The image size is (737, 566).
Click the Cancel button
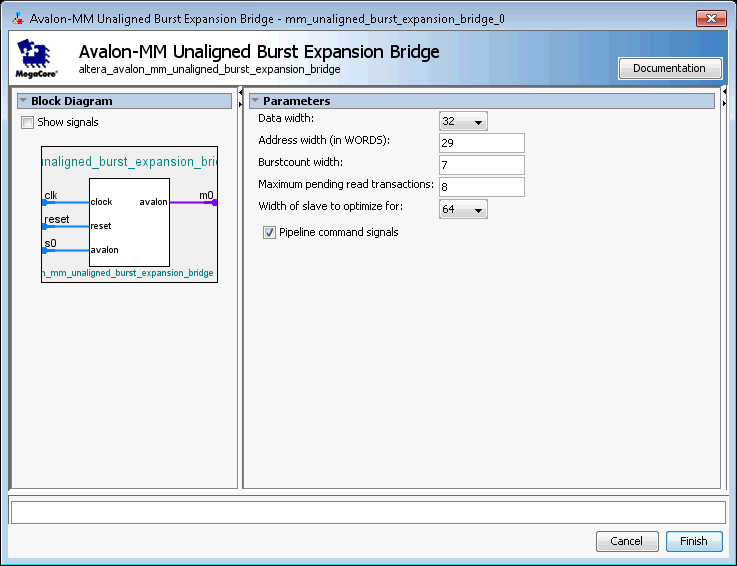627,541
